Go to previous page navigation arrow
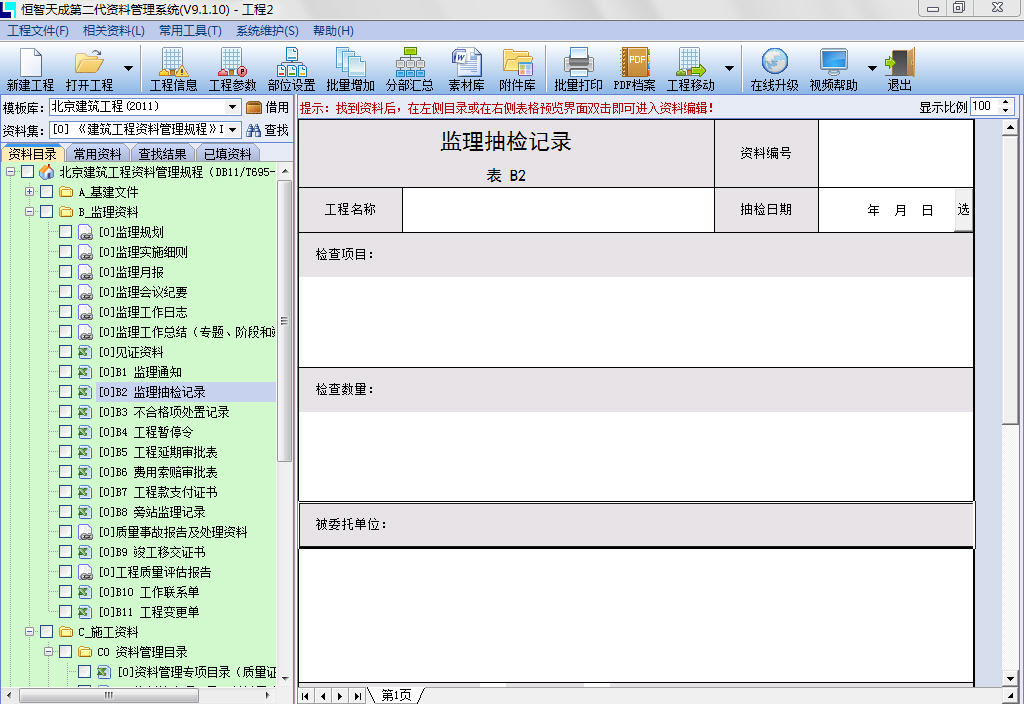Viewport: 1024px width, 704px height. tap(323, 696)
